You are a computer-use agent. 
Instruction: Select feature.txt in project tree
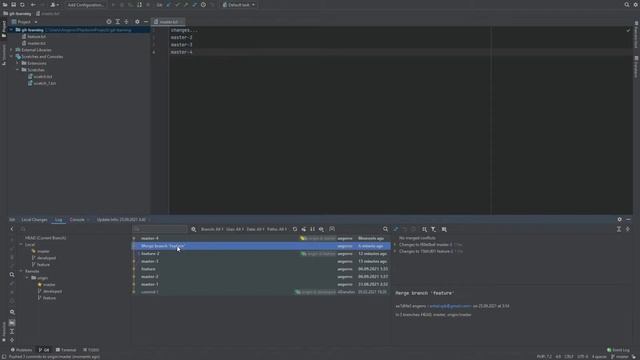(33, 36)
